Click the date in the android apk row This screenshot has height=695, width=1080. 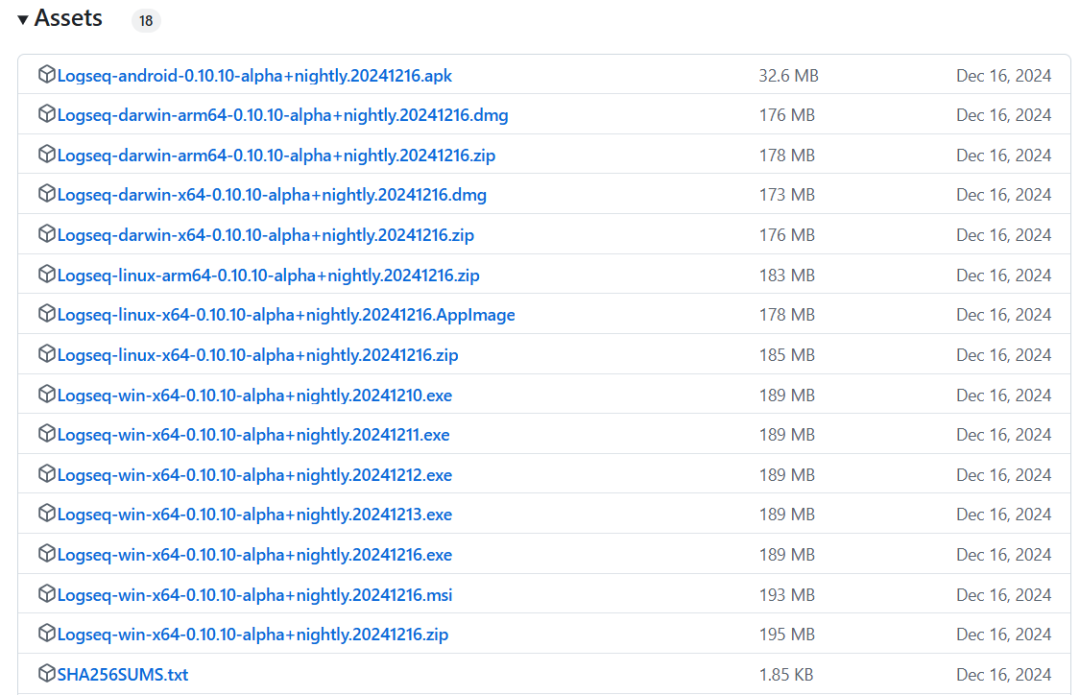coord(1004,76)
